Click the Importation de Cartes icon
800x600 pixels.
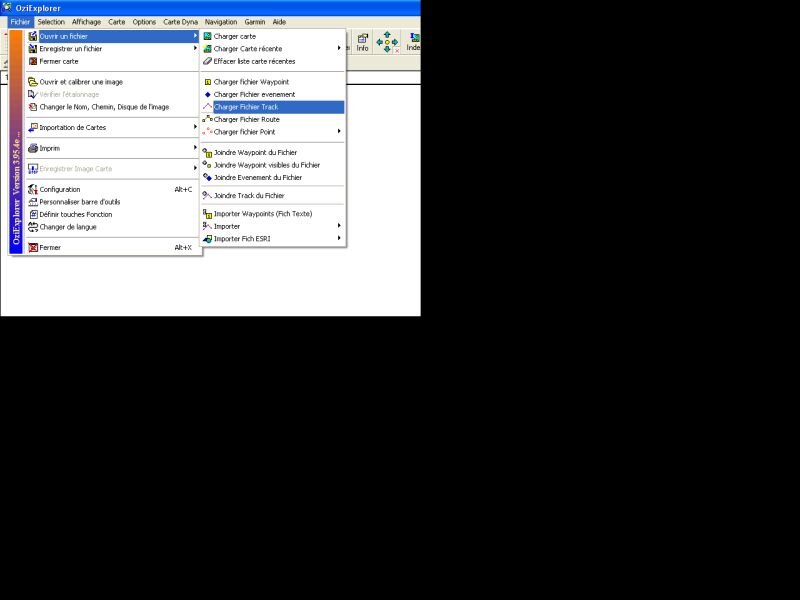coord(33,128)
